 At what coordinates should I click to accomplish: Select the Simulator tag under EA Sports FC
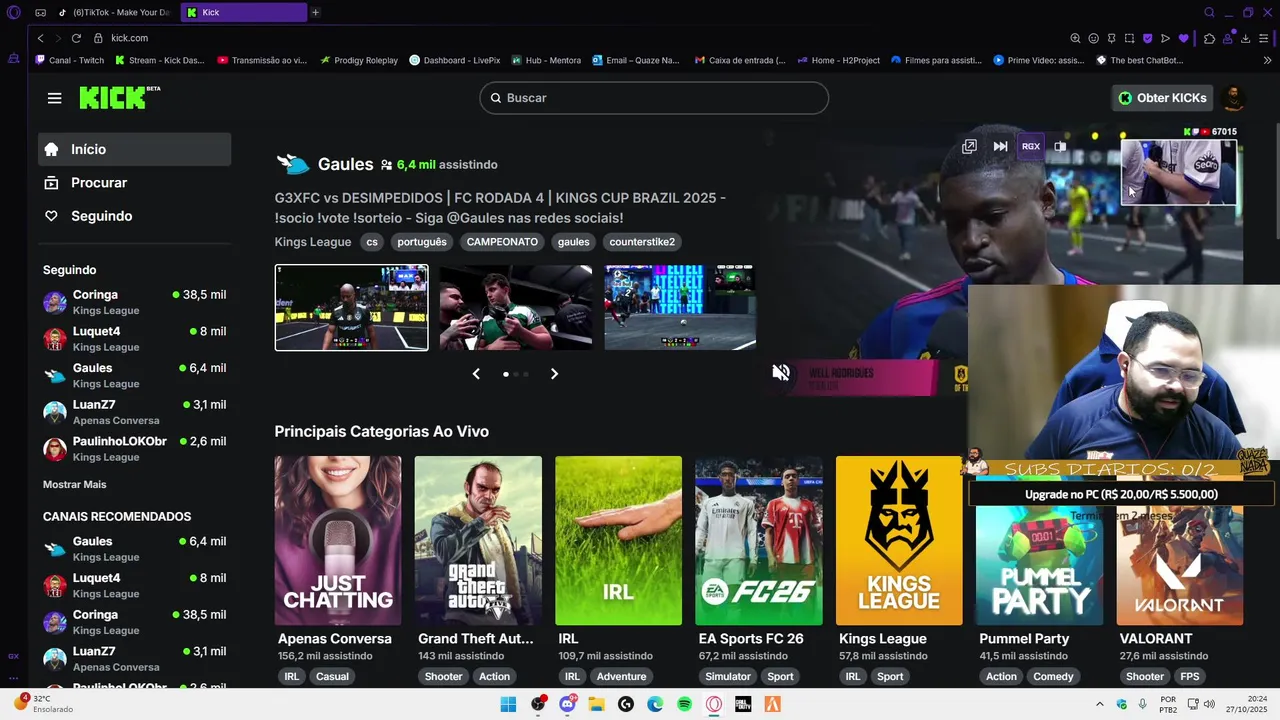[x=728, y=677]
